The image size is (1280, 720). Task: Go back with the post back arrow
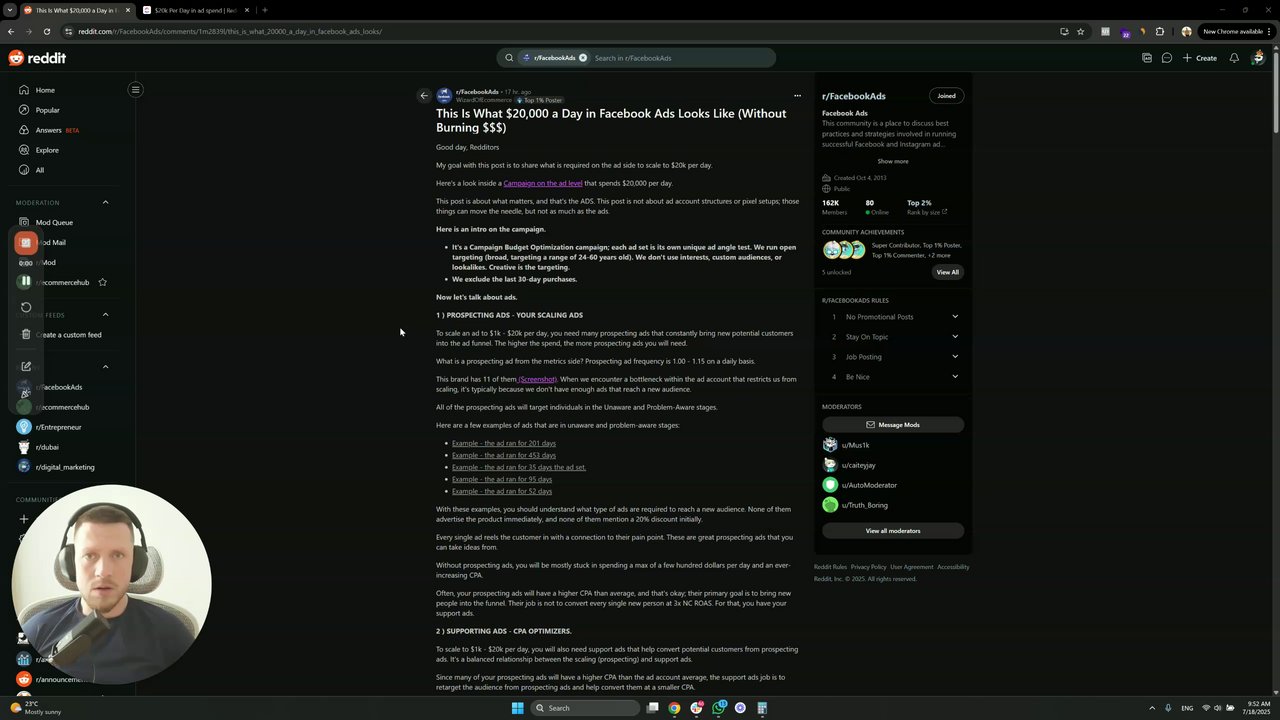click(x=424, y=96)
